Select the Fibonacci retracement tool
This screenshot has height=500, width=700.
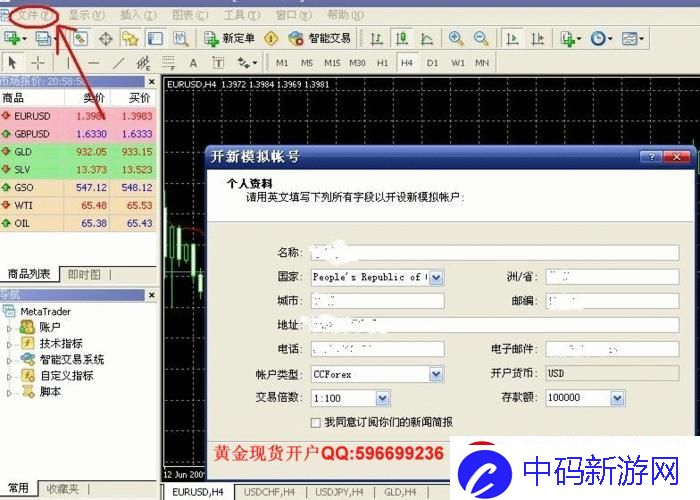coord(168,63)
